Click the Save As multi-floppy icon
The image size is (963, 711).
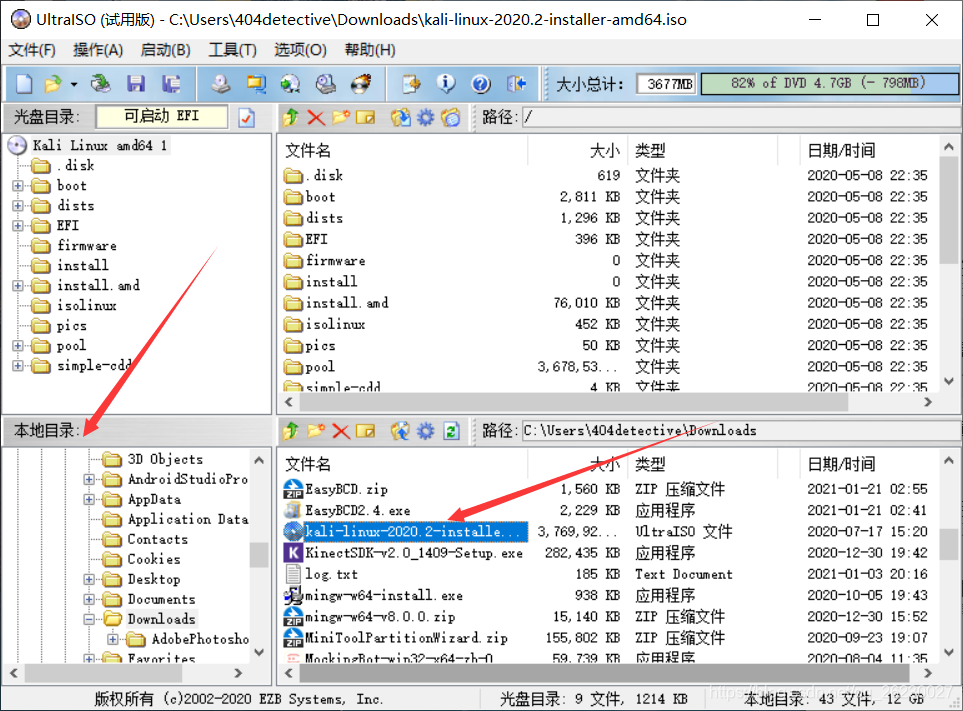(171, 84)
